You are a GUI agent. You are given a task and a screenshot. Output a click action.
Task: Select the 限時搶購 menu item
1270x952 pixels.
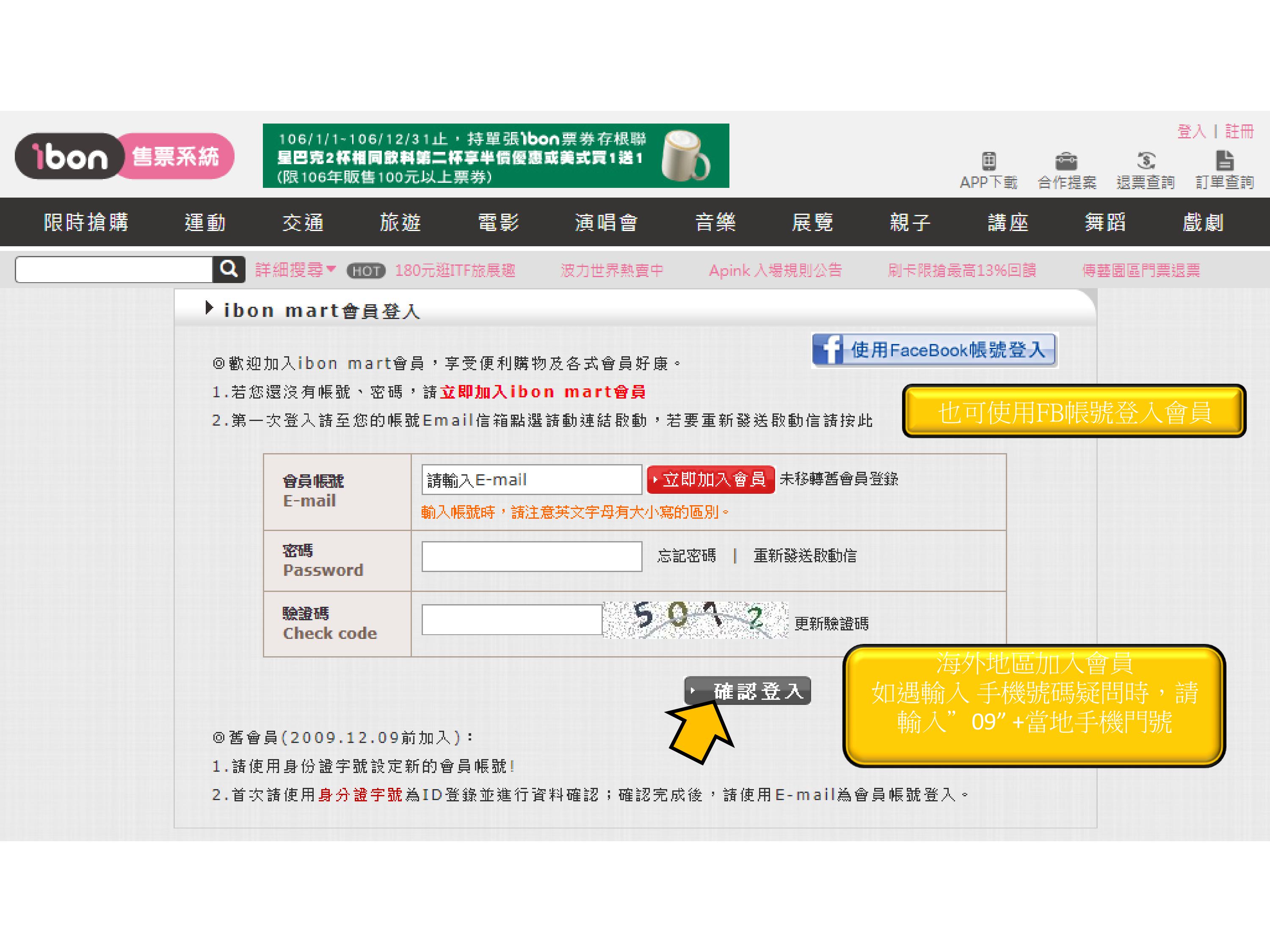(86, 222)
